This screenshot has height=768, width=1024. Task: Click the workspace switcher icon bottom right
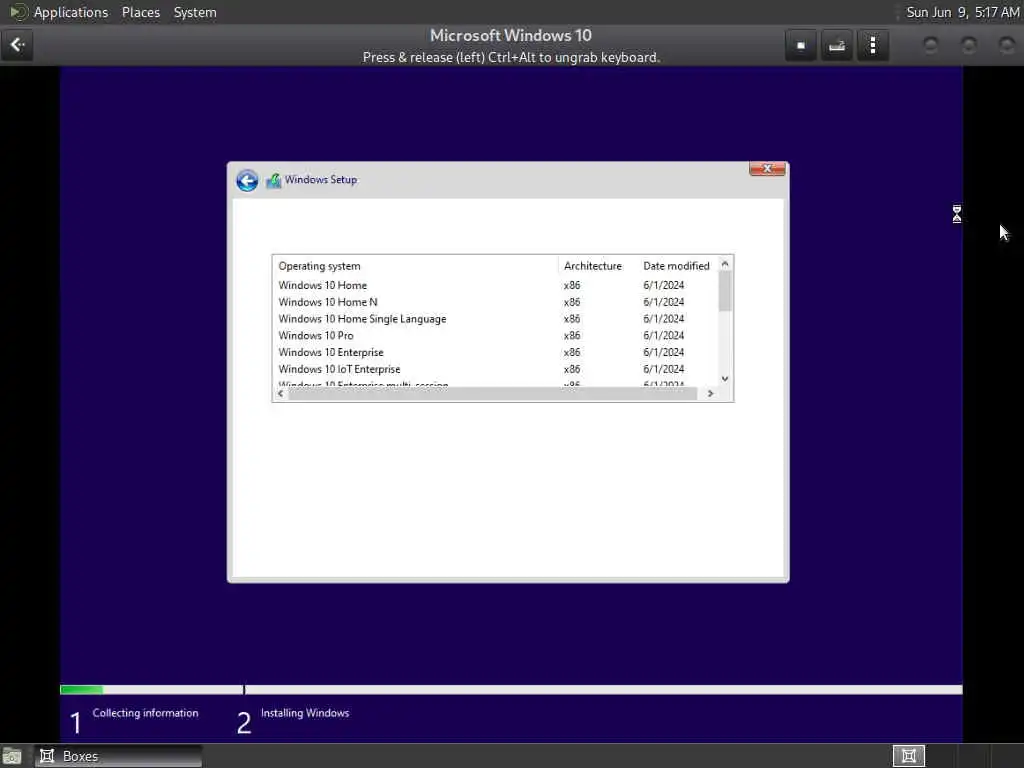(x=908, y=756)
